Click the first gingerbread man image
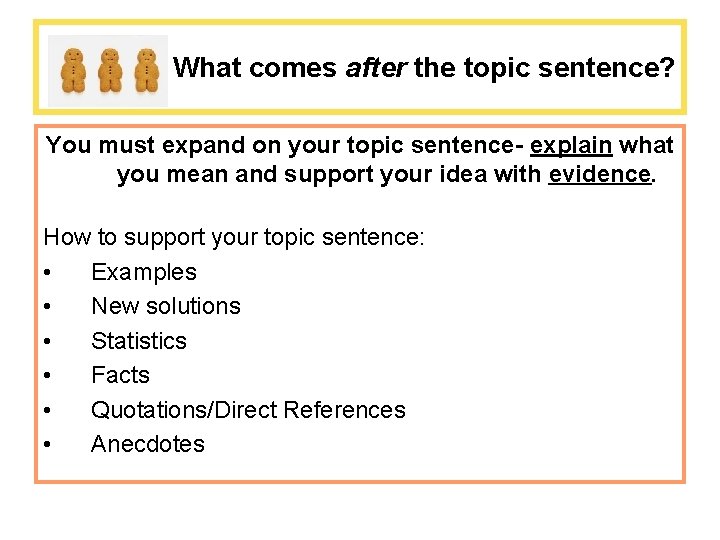Screen dimensions: 720x540 (72, 70)
